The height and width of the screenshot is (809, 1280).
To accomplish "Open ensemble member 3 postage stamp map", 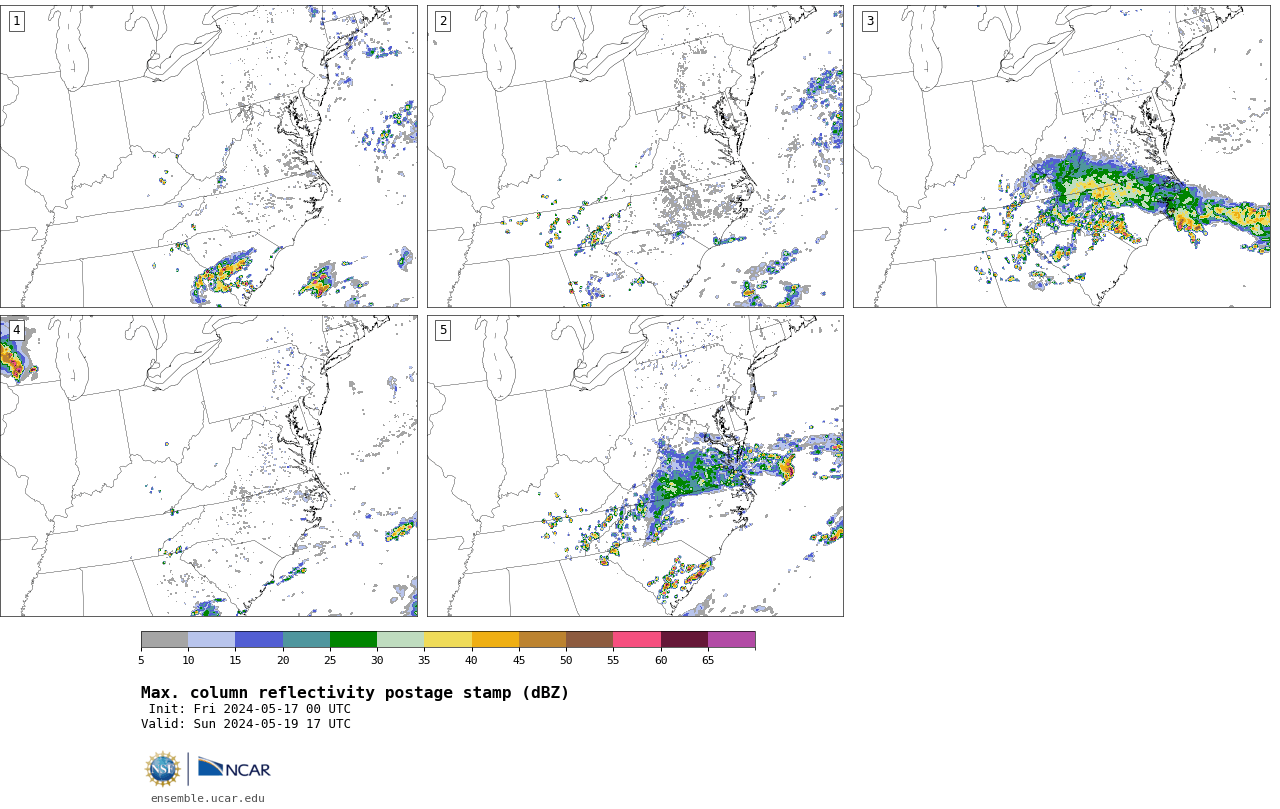I will click(1062, 156).
